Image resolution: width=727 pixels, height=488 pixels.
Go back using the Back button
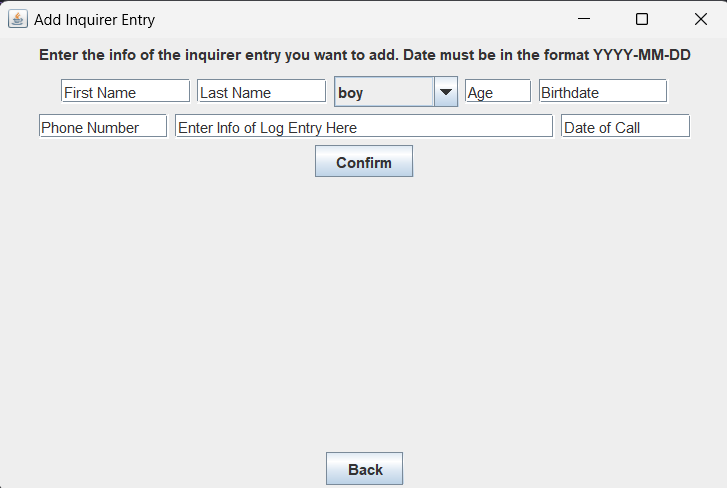(364, 469)
